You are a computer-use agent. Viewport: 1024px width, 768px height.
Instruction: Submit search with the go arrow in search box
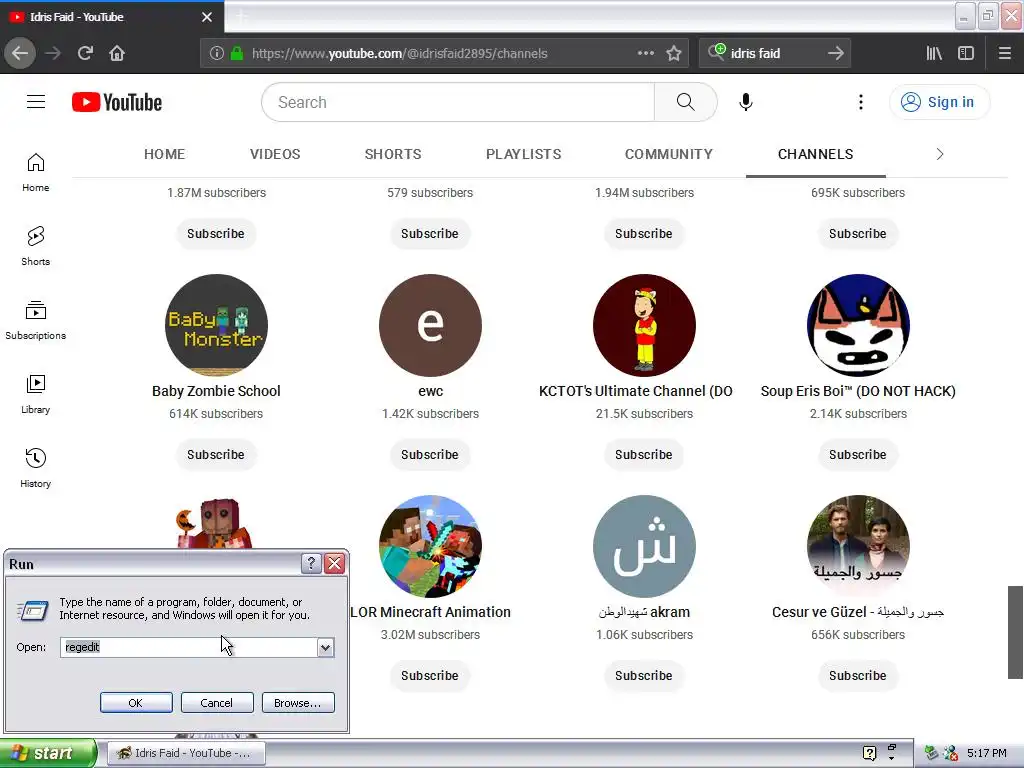coord(835,53)
